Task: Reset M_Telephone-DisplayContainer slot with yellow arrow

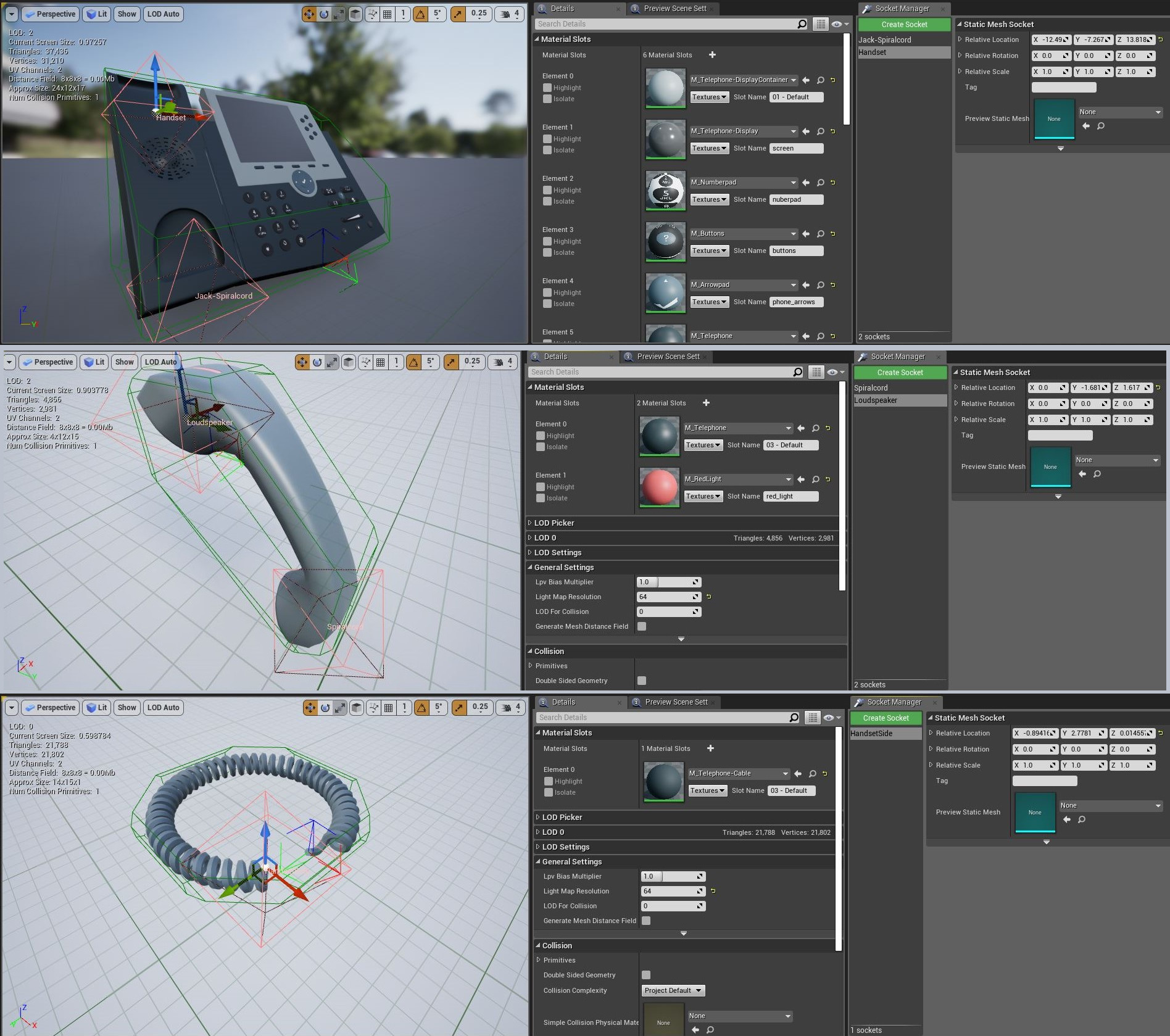Action: tap(833, 80)
